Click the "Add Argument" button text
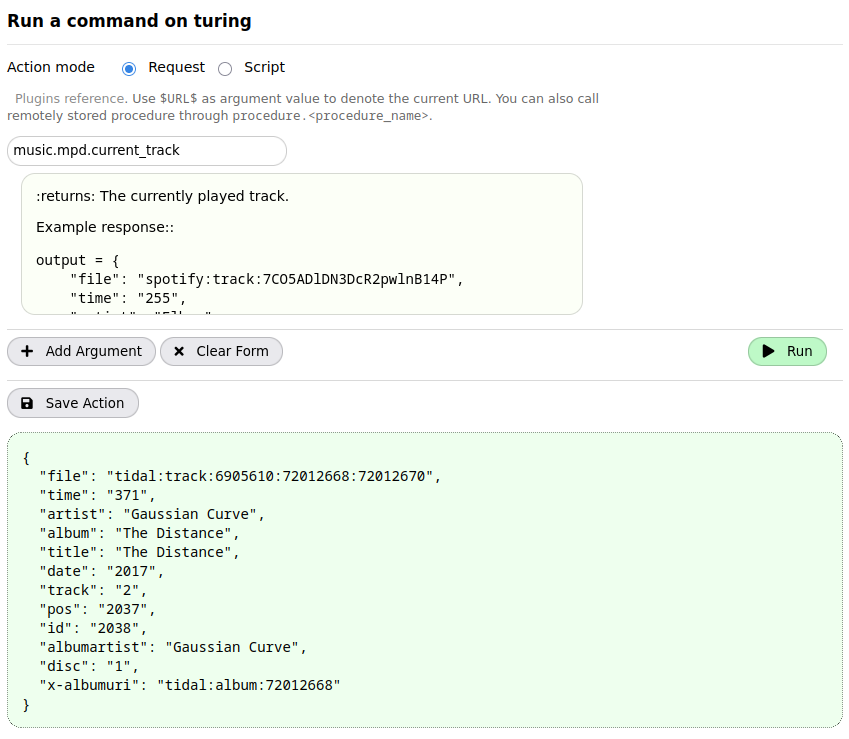849x739 pixels. pos(94,352)
